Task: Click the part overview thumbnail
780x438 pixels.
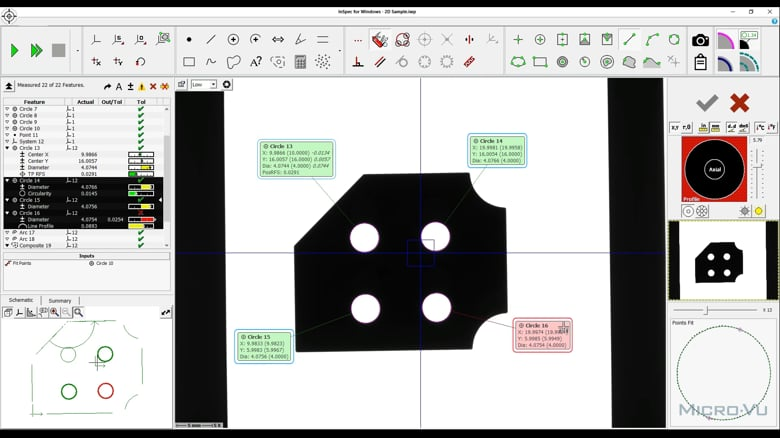Action: (x=723, y=260)
